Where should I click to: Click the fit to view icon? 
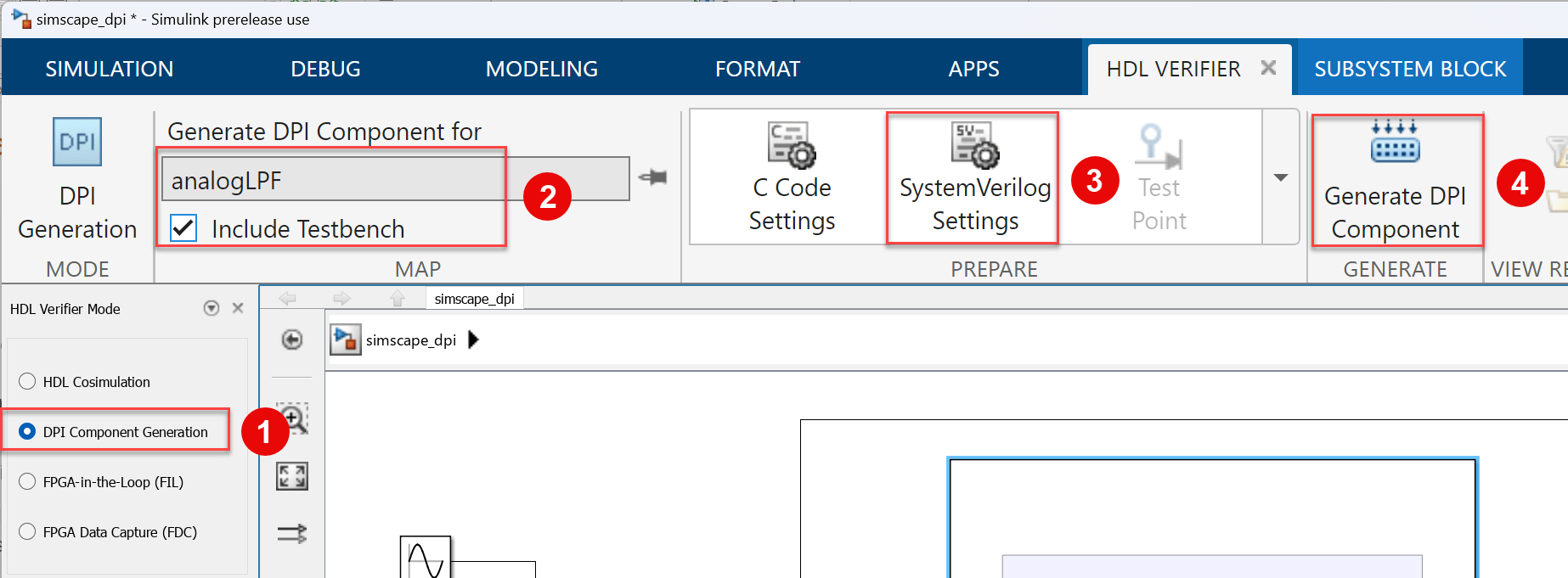292,476
